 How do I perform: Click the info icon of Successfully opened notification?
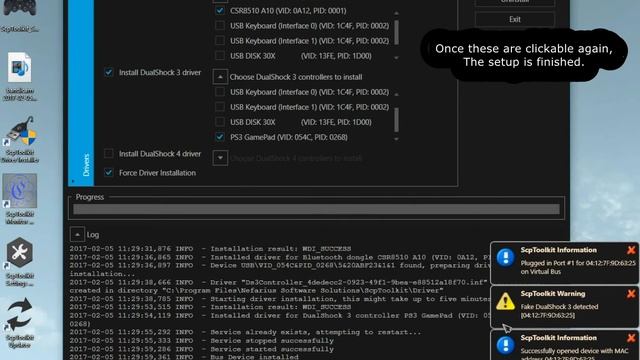[x=505, y=345]
